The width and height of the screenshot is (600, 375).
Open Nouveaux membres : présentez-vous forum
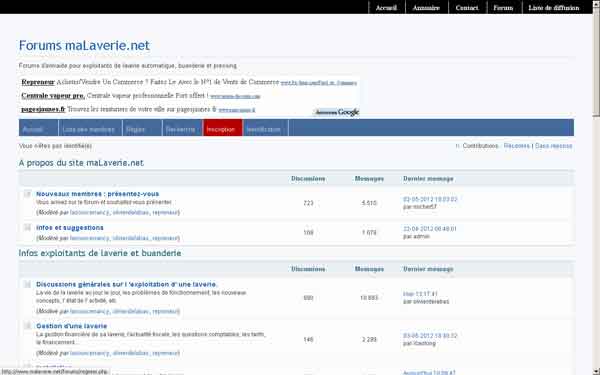coord(98,194)
